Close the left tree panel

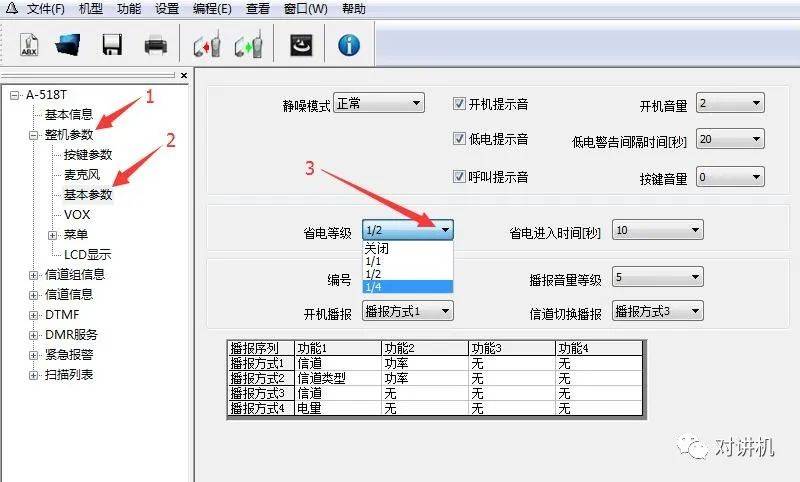(x=184, y=75)
